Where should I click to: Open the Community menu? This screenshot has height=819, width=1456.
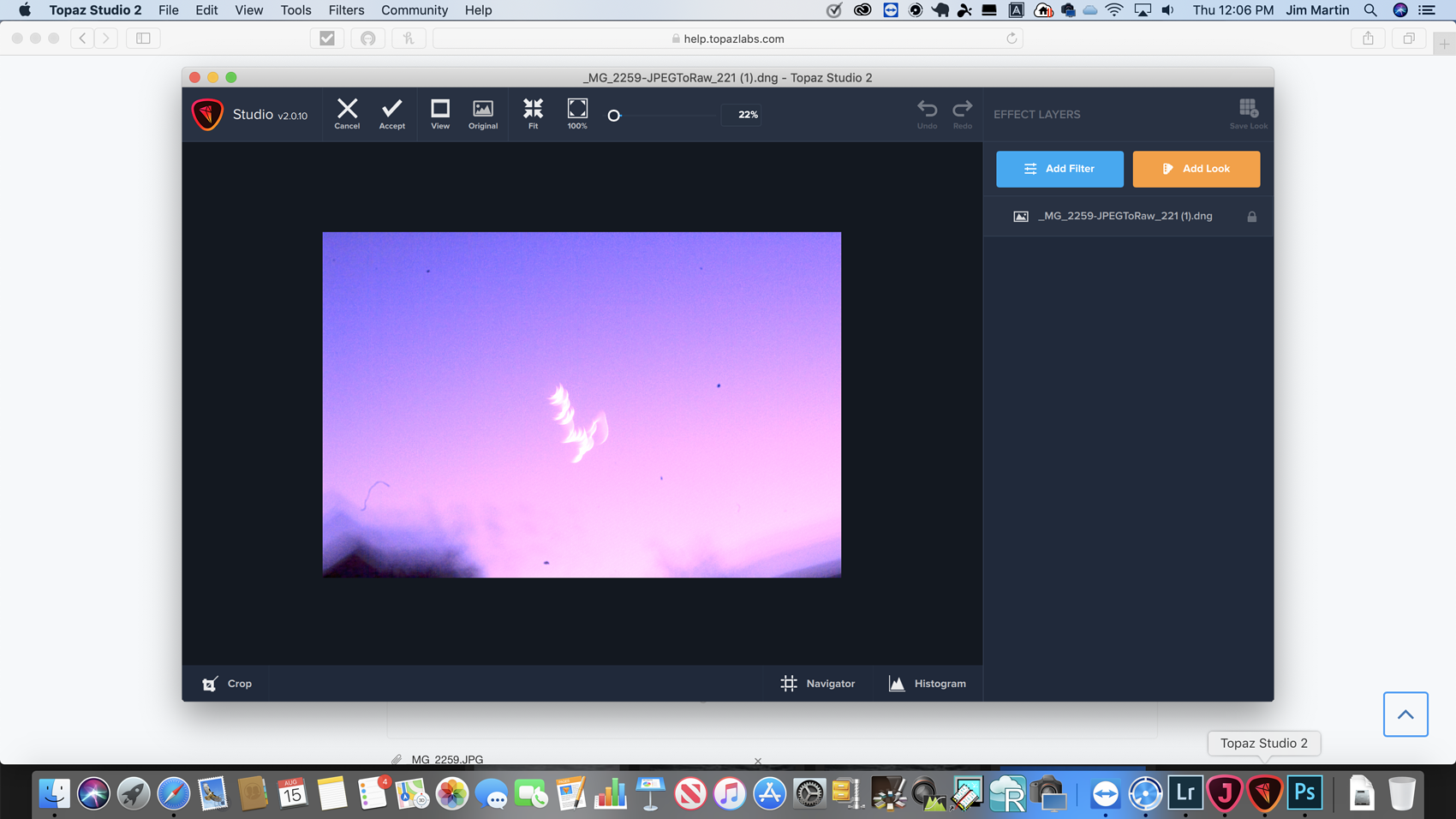(415, 10)
